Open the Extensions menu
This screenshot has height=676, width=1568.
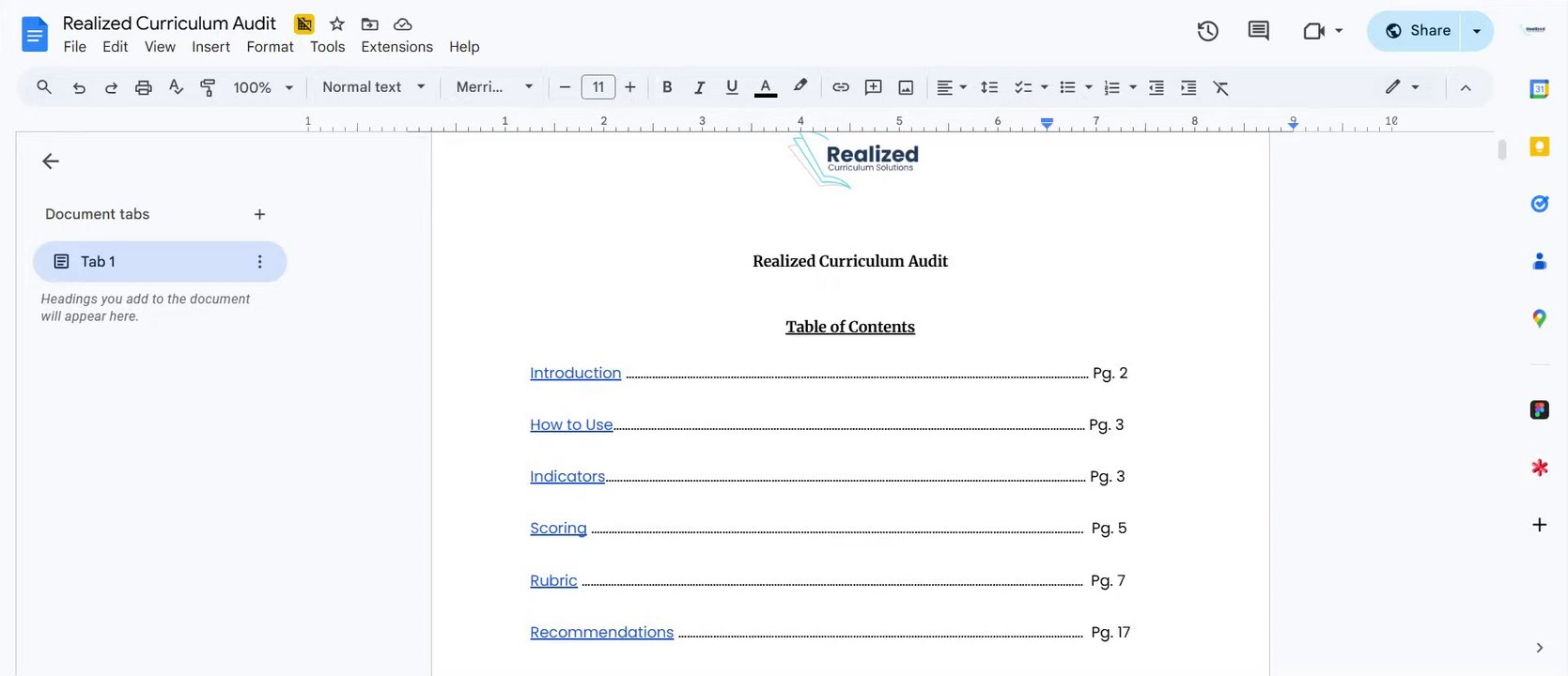click(397, 47)
